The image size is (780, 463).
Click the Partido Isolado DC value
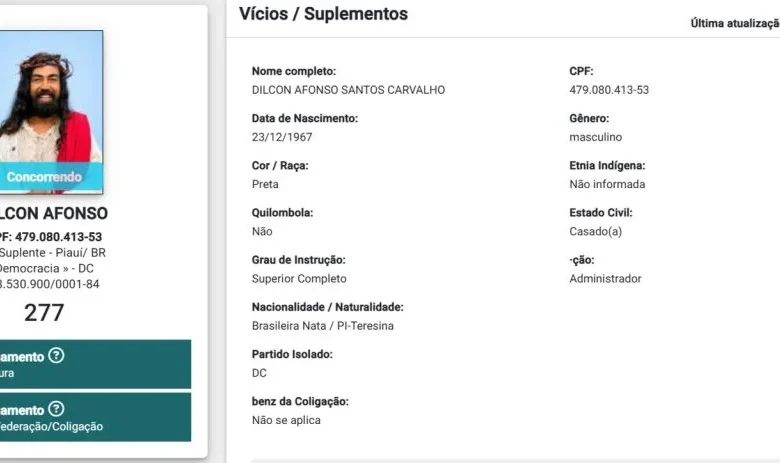(x=259, y=373)
